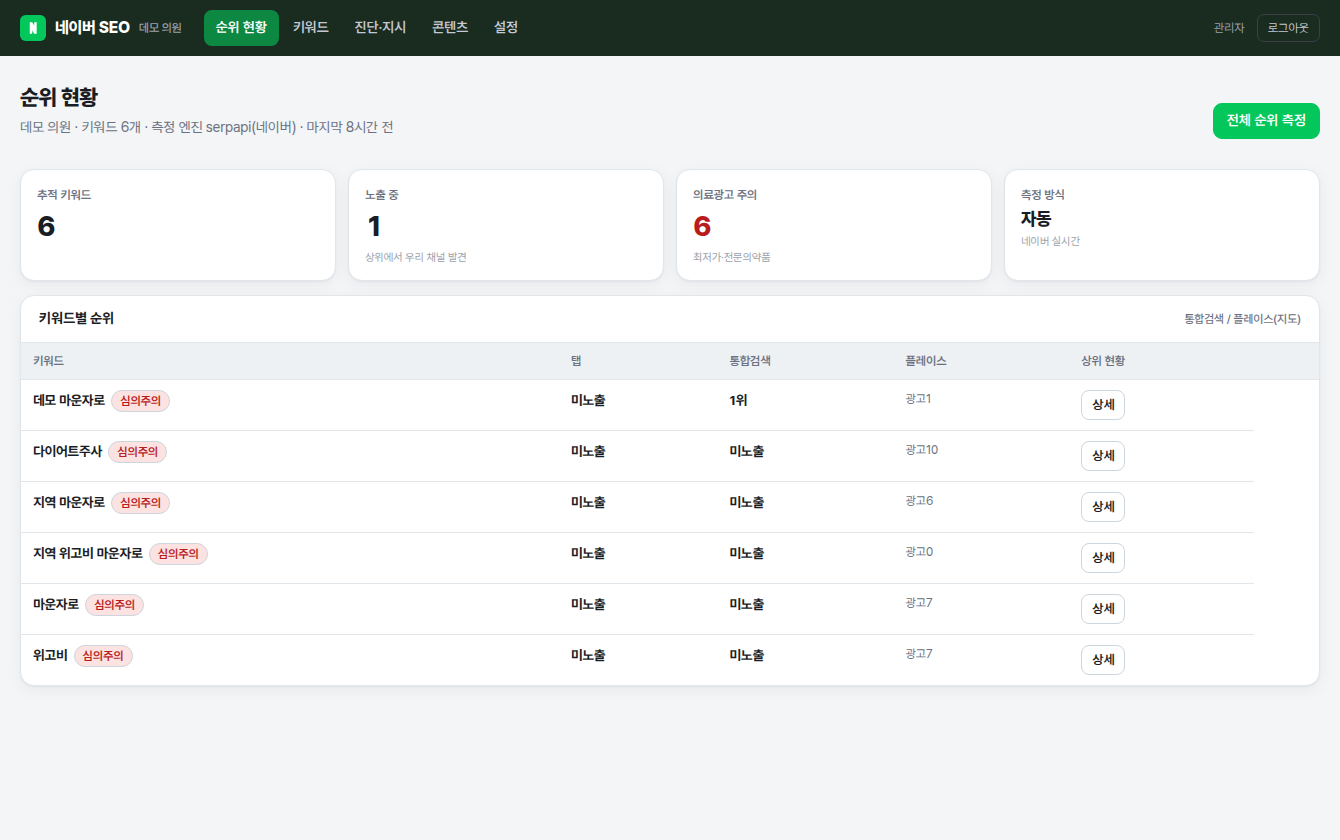
Task: Open 상세 for 지역 마운자로 row
Action: point(1103,507)
